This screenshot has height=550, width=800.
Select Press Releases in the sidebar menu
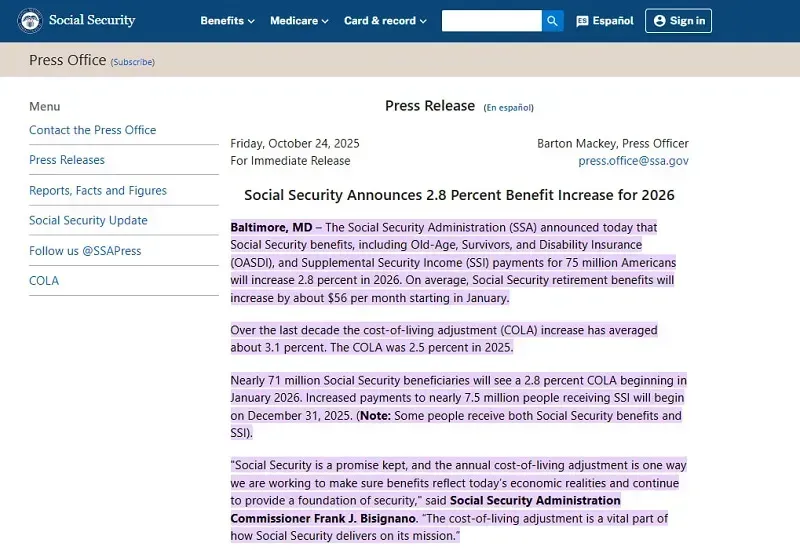click(67, 160)
